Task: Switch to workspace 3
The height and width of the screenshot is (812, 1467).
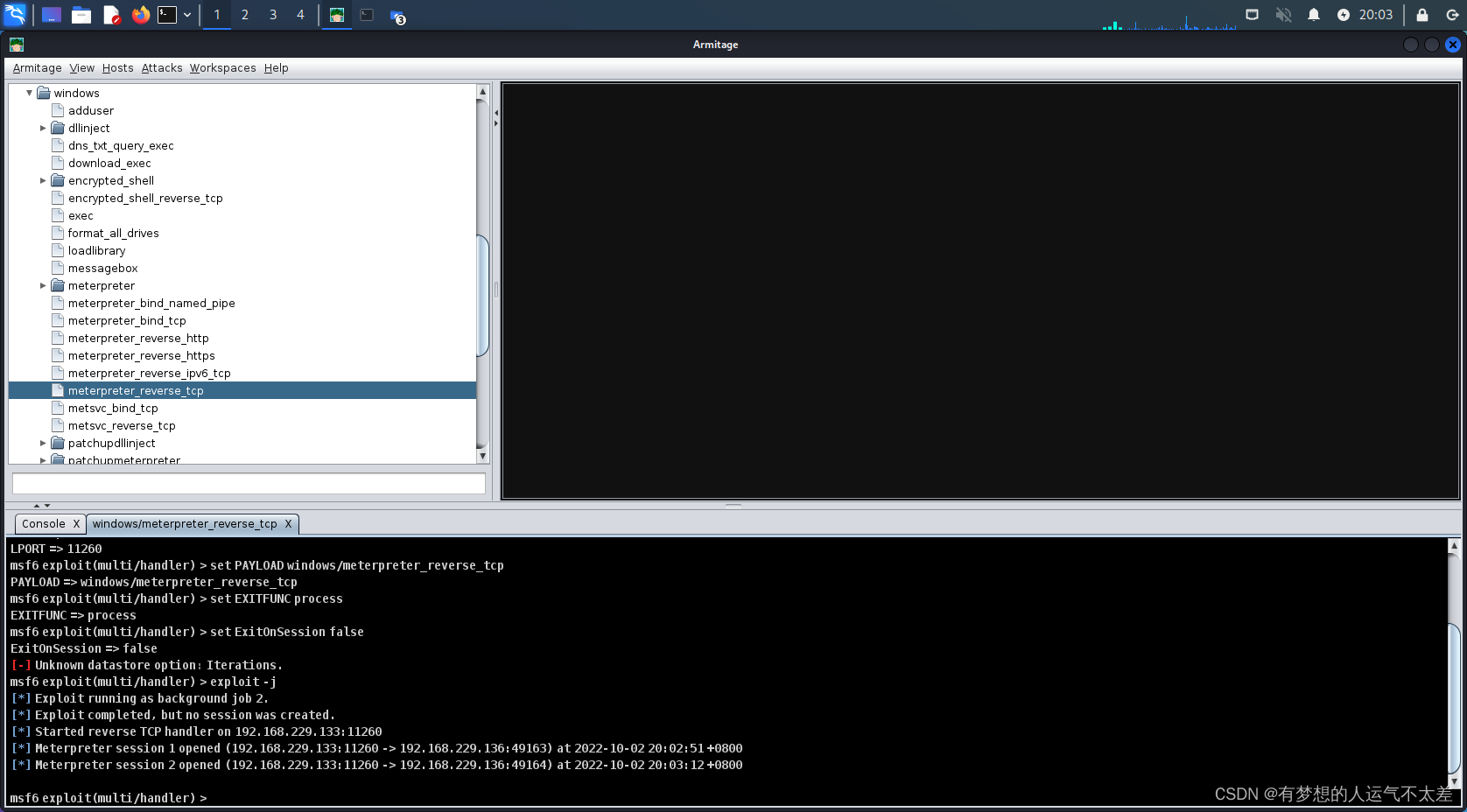Action: [273, 15]
